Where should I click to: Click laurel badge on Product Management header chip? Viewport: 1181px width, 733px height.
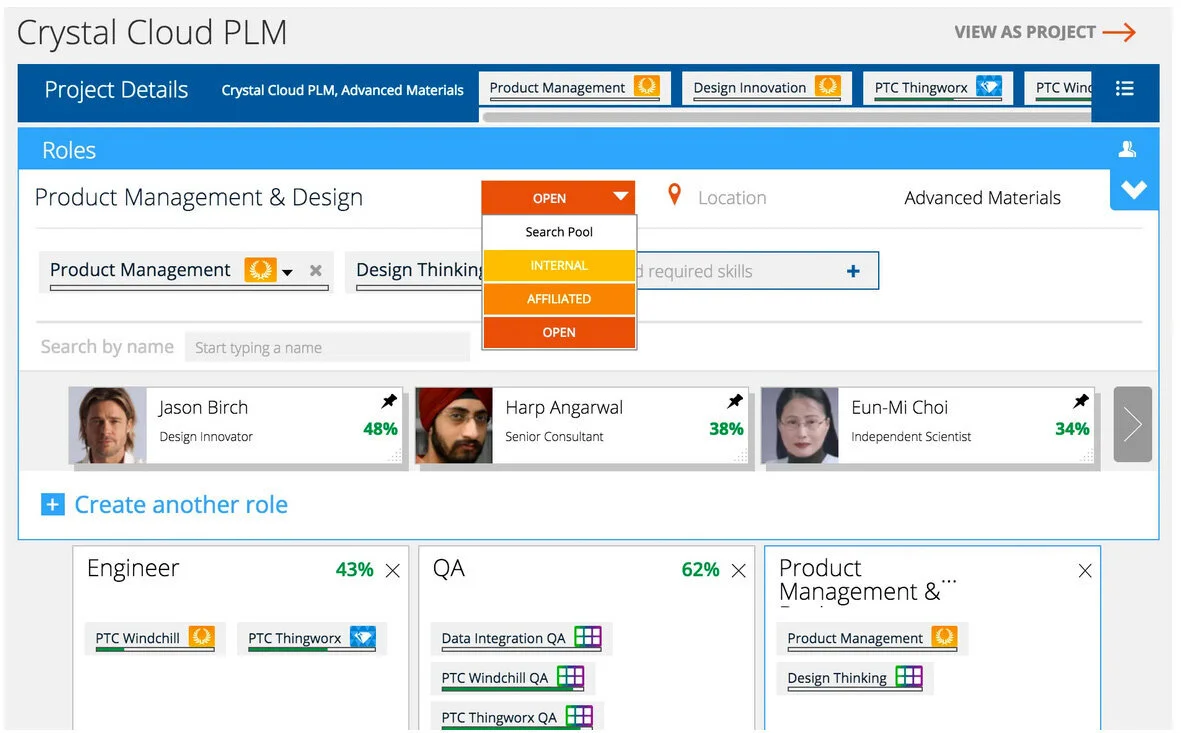(x=646, y=86)
